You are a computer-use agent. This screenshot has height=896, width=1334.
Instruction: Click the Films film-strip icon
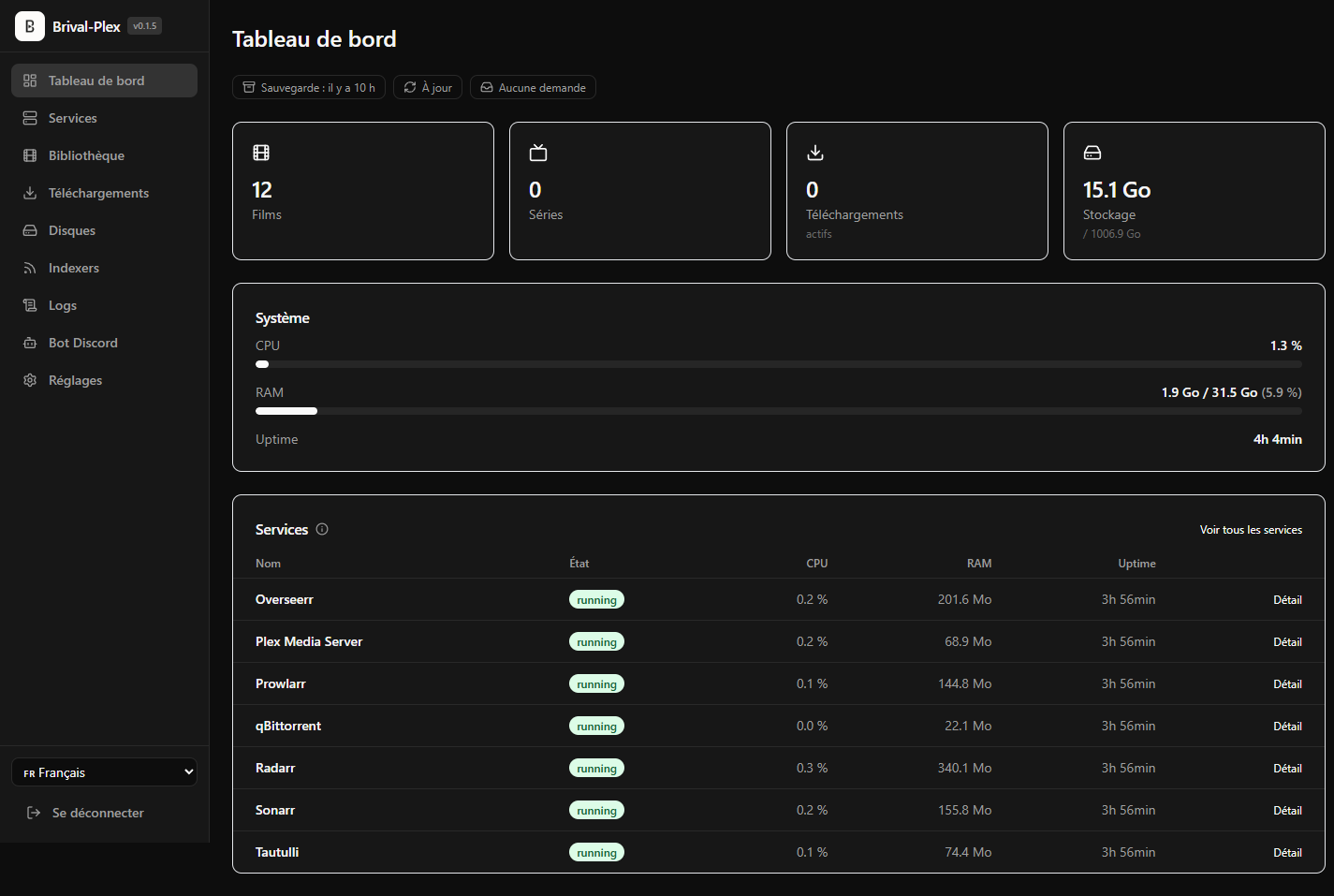tap(261, 153)
